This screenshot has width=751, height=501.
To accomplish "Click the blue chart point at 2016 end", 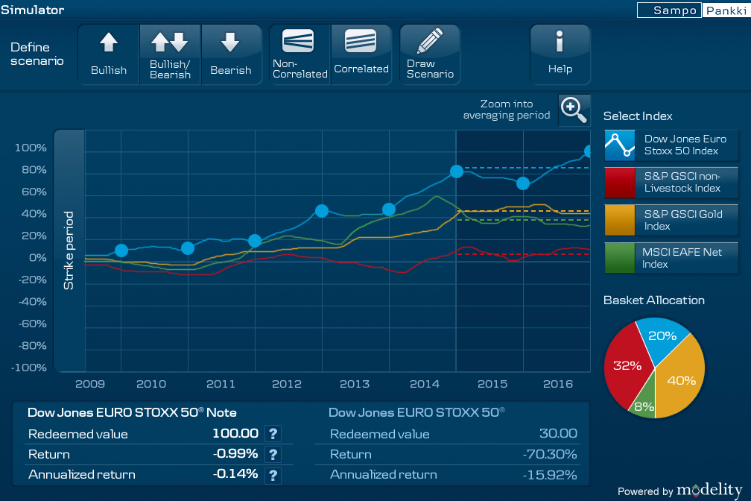I will pos(588,152).
